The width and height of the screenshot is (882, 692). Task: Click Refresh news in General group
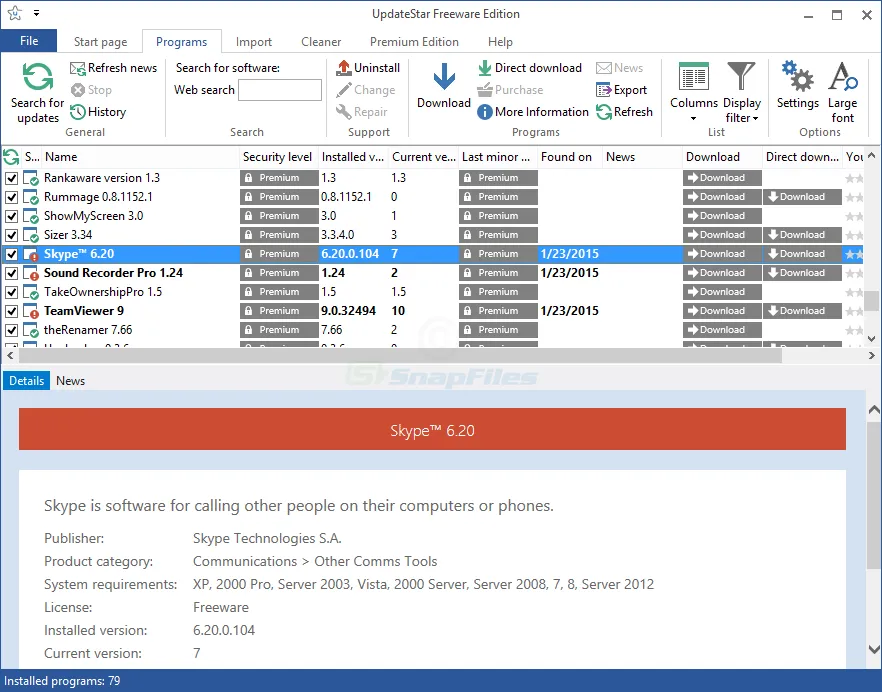click(114, 68)
